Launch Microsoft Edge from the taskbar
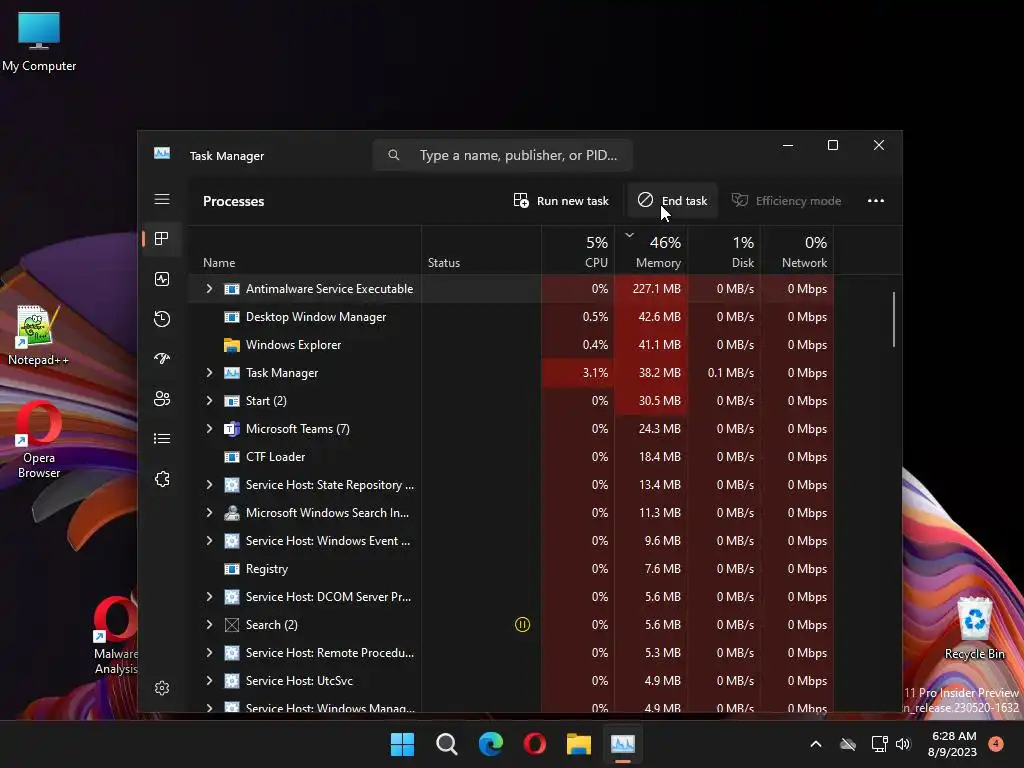Image resolution: width=1024 pixels, height=768 pixels. (490, 744)
